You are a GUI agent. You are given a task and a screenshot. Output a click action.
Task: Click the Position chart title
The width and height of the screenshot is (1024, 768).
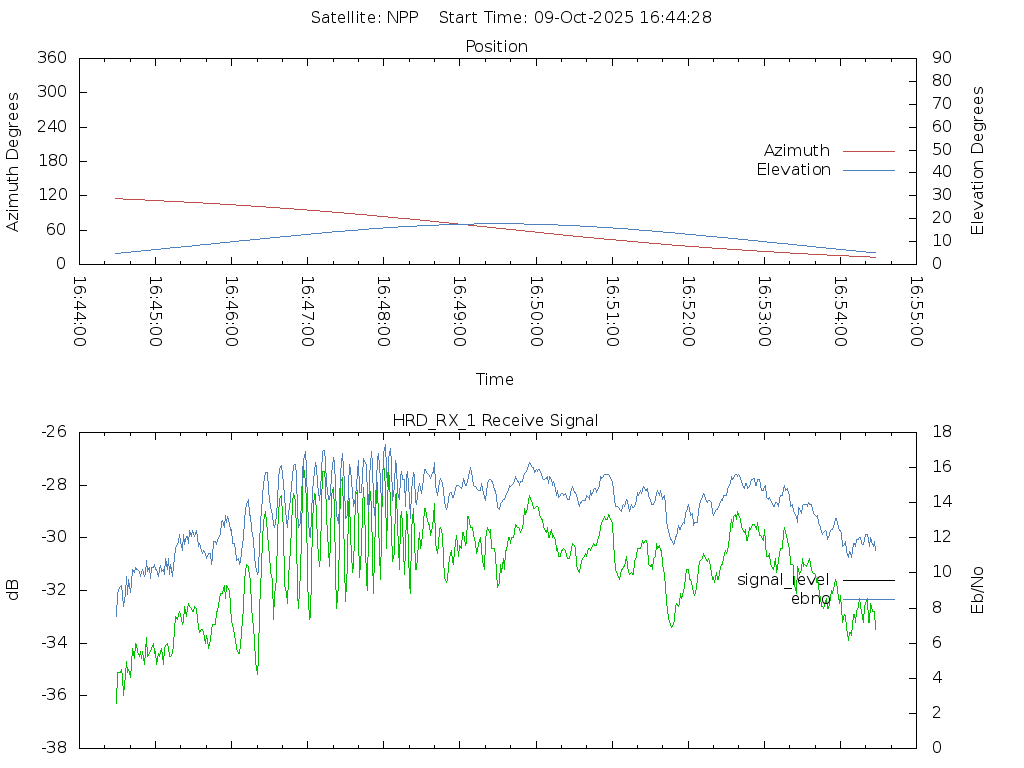point(496,47)
